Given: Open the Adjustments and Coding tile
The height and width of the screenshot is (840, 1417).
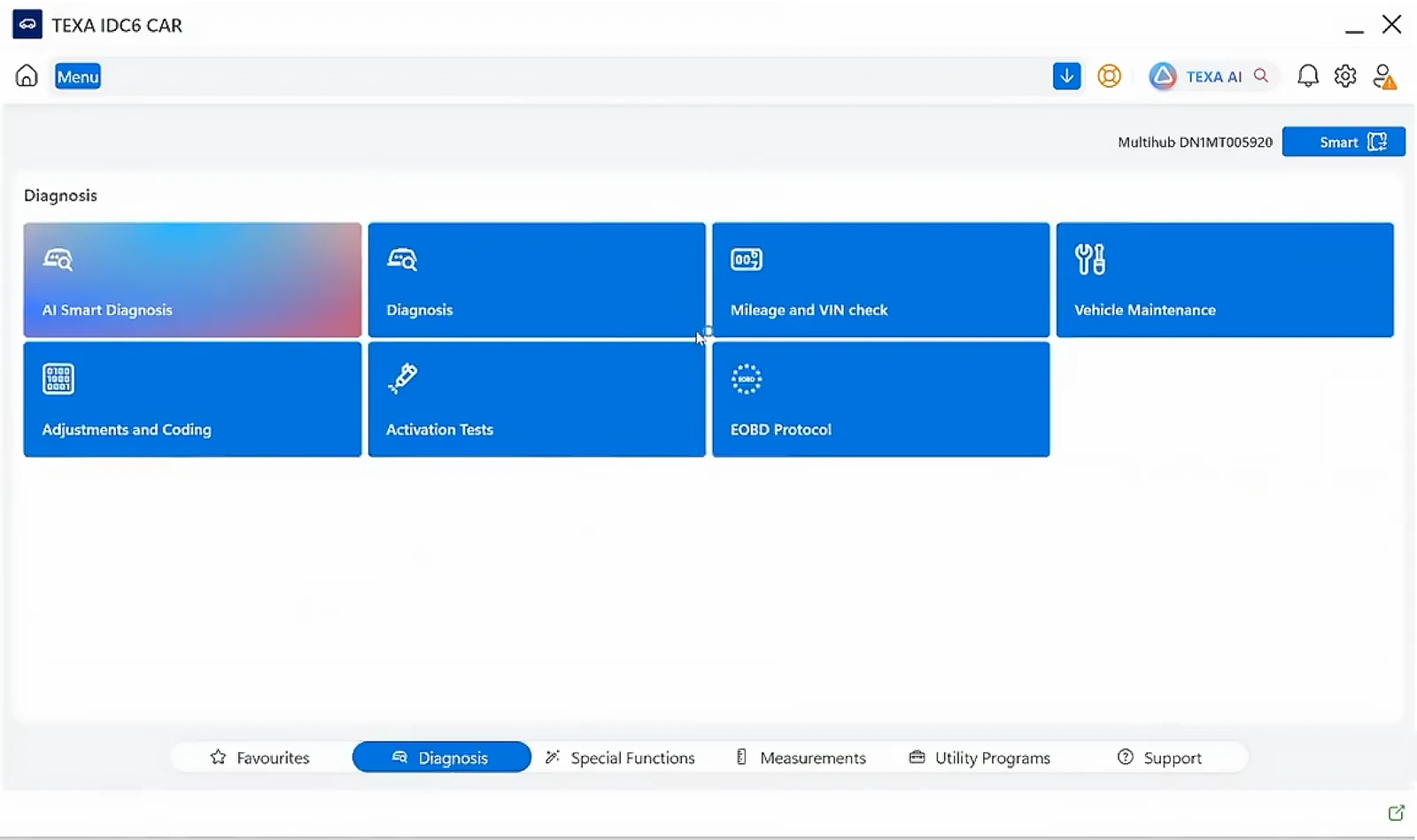Looking at the screenshot, I should 192,399.
